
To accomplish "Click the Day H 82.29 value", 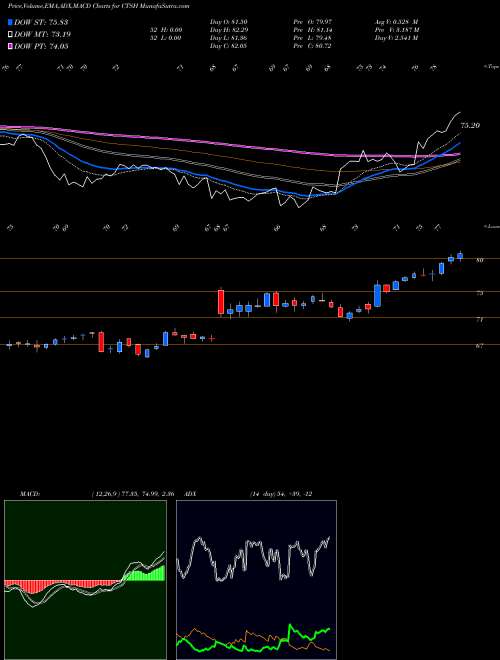I will click(x=228, y=30).
